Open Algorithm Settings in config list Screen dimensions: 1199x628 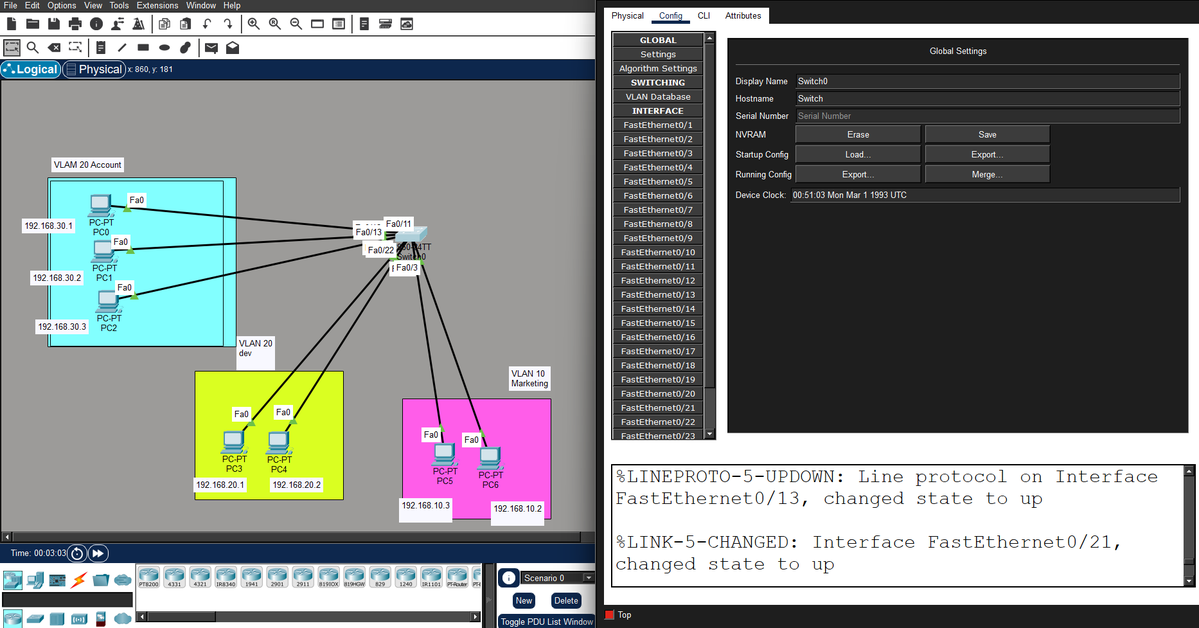(x=658, y=68)
